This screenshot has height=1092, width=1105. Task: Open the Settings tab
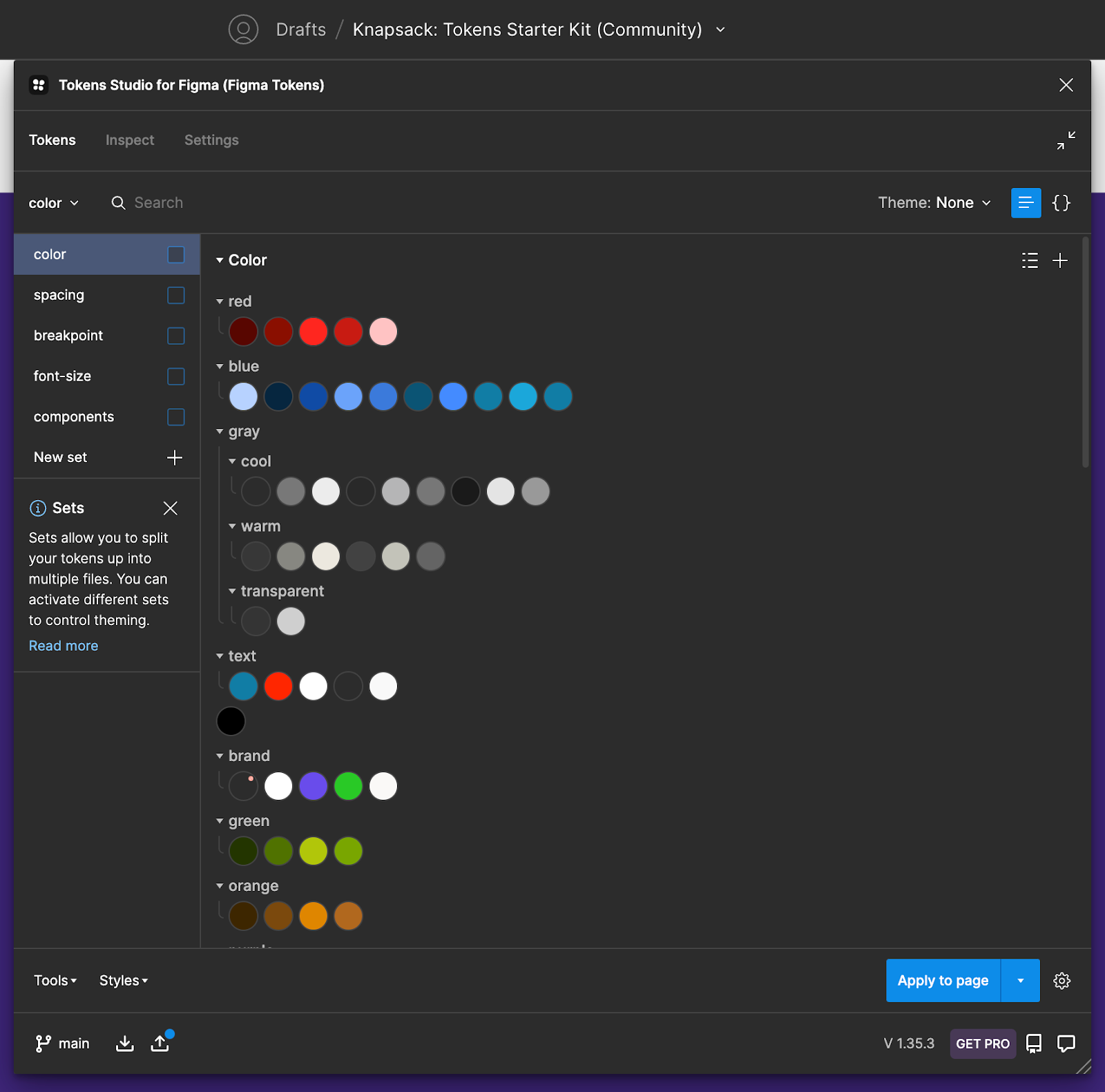tap(211, 140)
